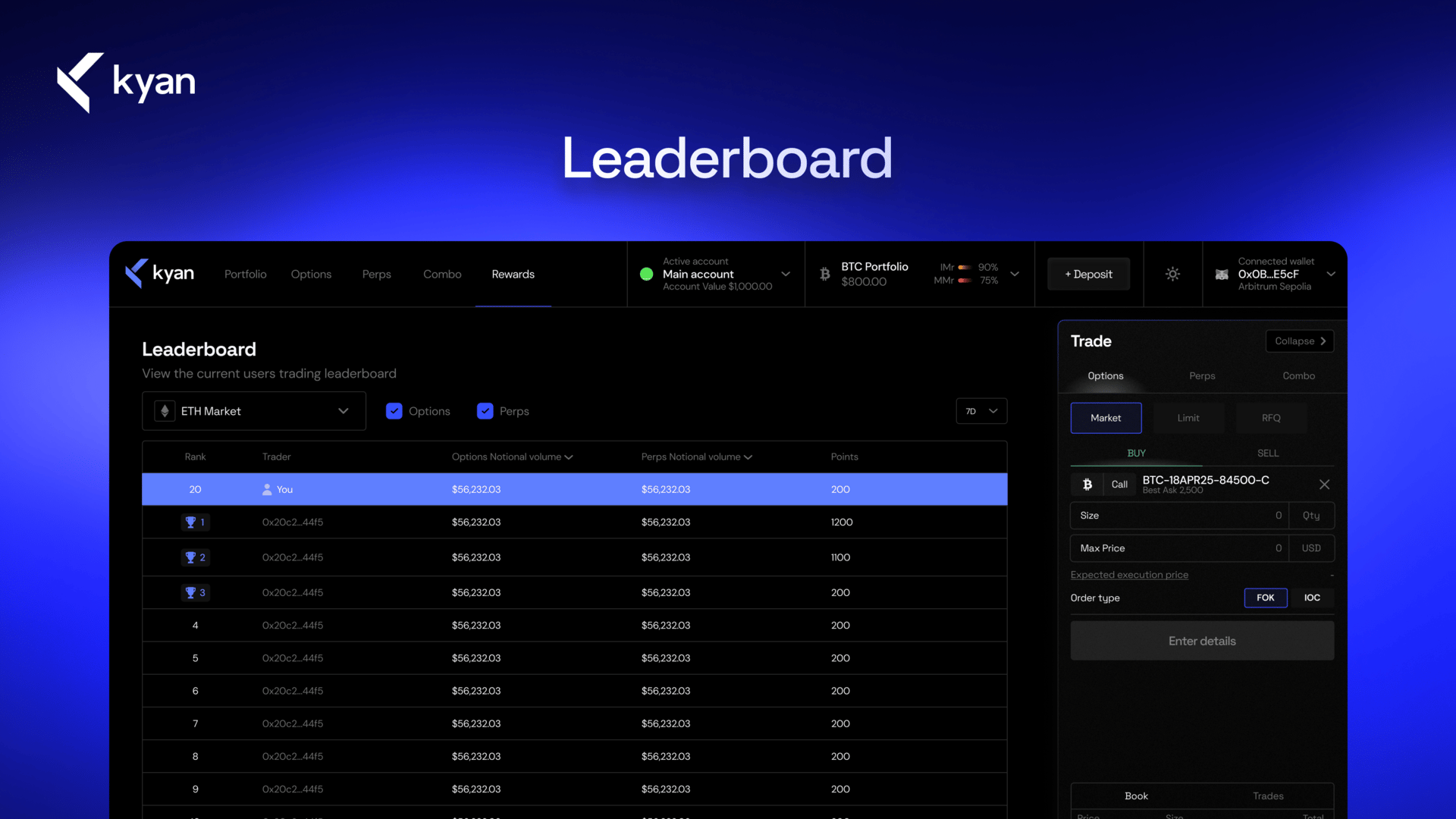
Task: Click the rank 3 trophy icon
Action: coord(191,593)
